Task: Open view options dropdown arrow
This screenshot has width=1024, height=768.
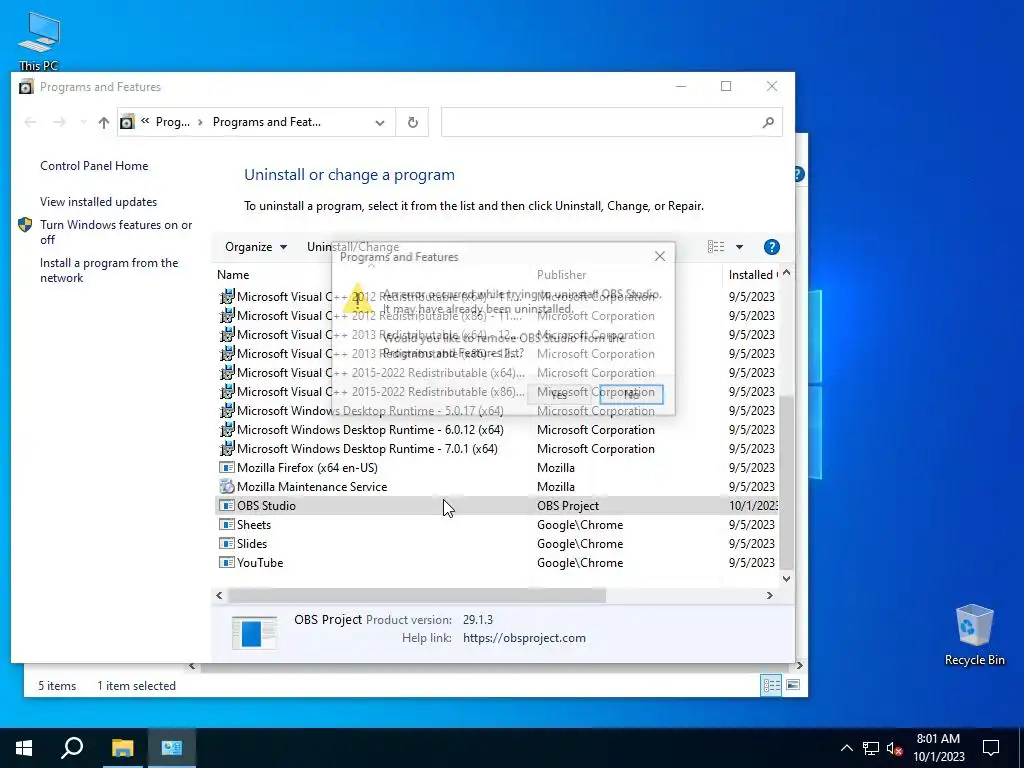Action: pyautogui.click(x=739, y=247)
